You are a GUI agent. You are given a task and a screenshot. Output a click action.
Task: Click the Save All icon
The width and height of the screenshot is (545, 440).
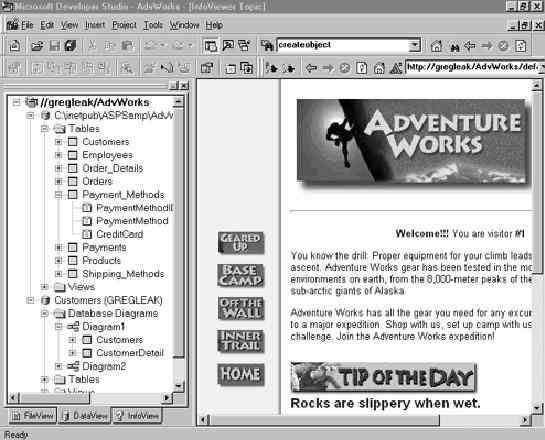pyautogui.click(x=71, y=46)
